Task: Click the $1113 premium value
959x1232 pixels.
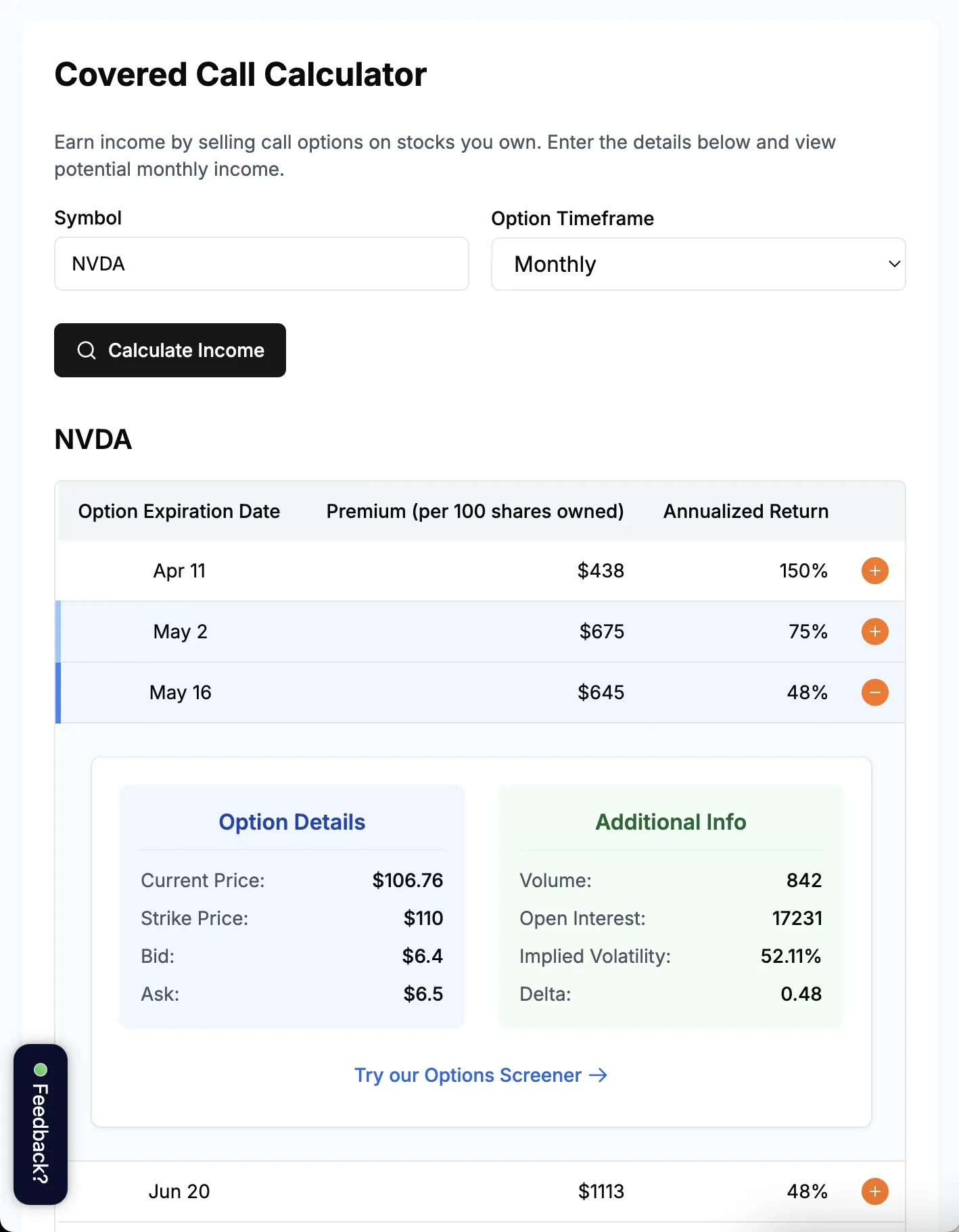Action: 601,1191
